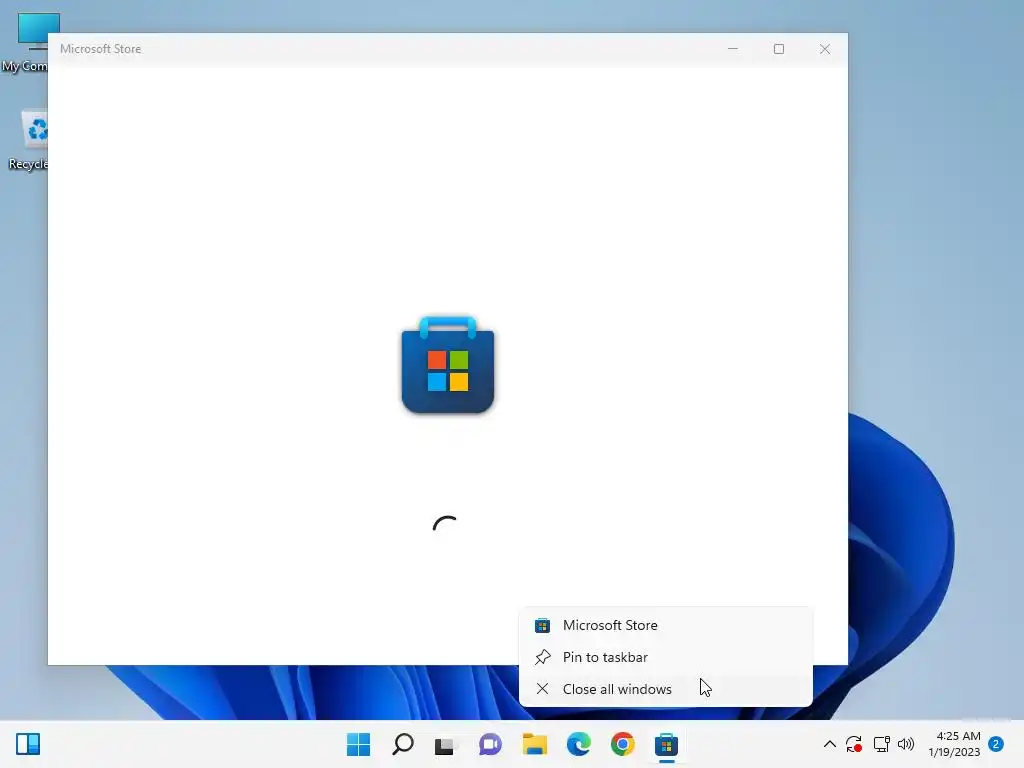Open Task View on the taskbar

click(x=445, y=744)
